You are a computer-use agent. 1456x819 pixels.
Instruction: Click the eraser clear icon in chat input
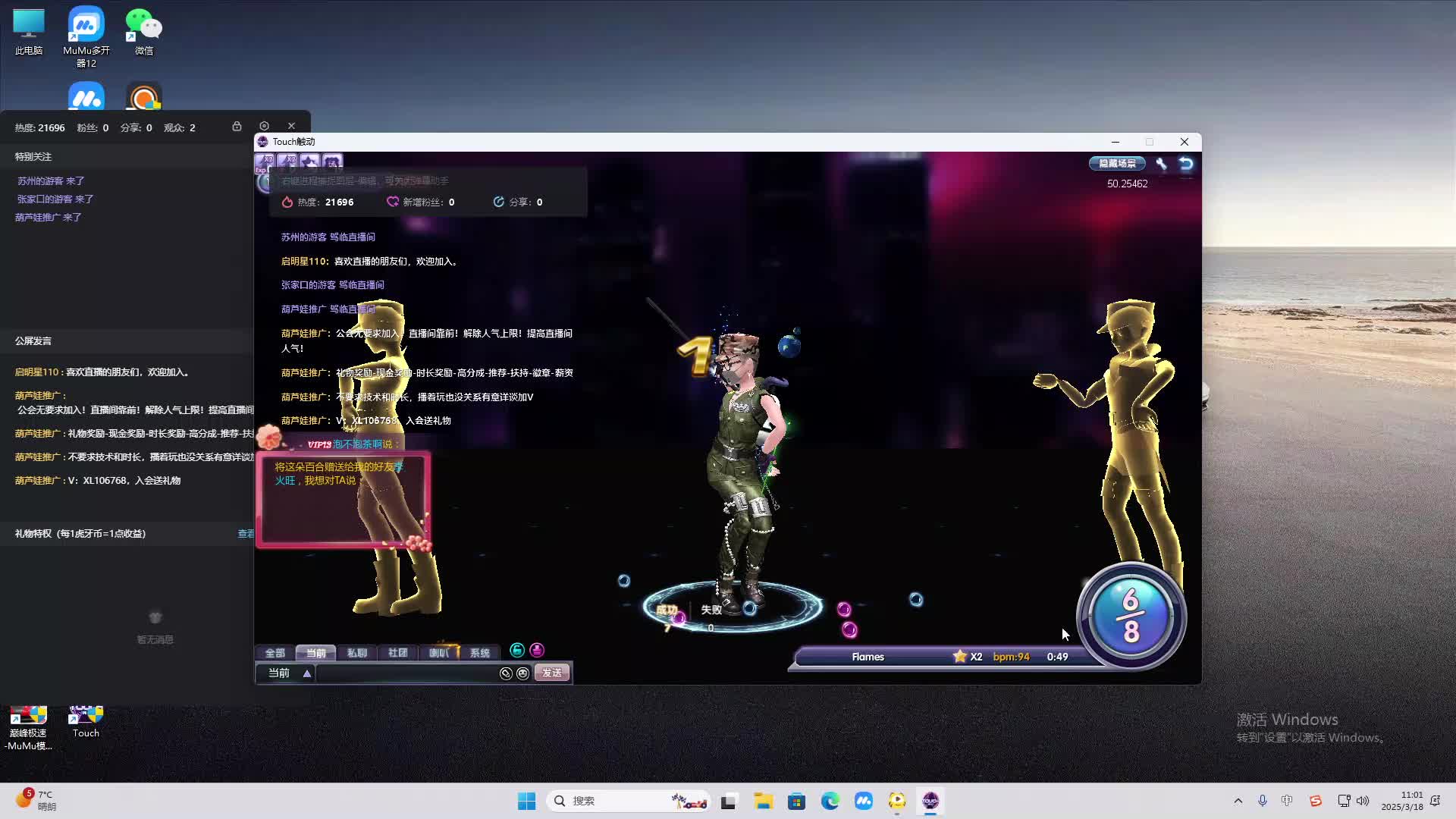click(506, 673)
